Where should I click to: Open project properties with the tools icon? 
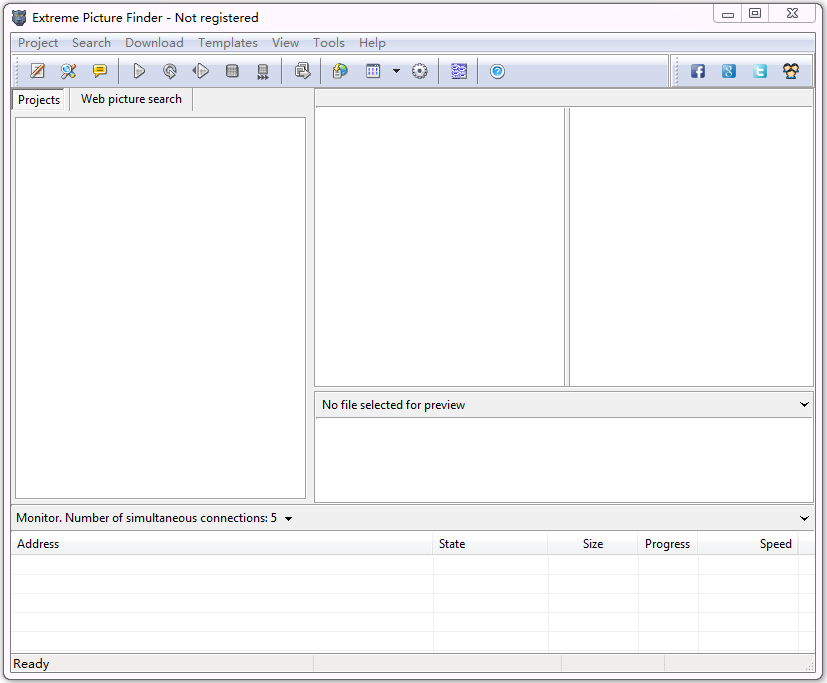coord(68,71)
